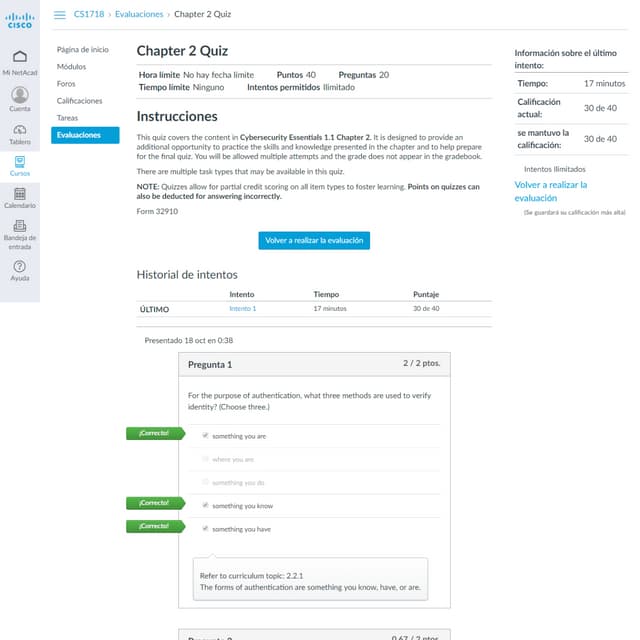Open the 'Intento 1' attempt link
This screenshot has height=640, width=640.
click(242, 309)
